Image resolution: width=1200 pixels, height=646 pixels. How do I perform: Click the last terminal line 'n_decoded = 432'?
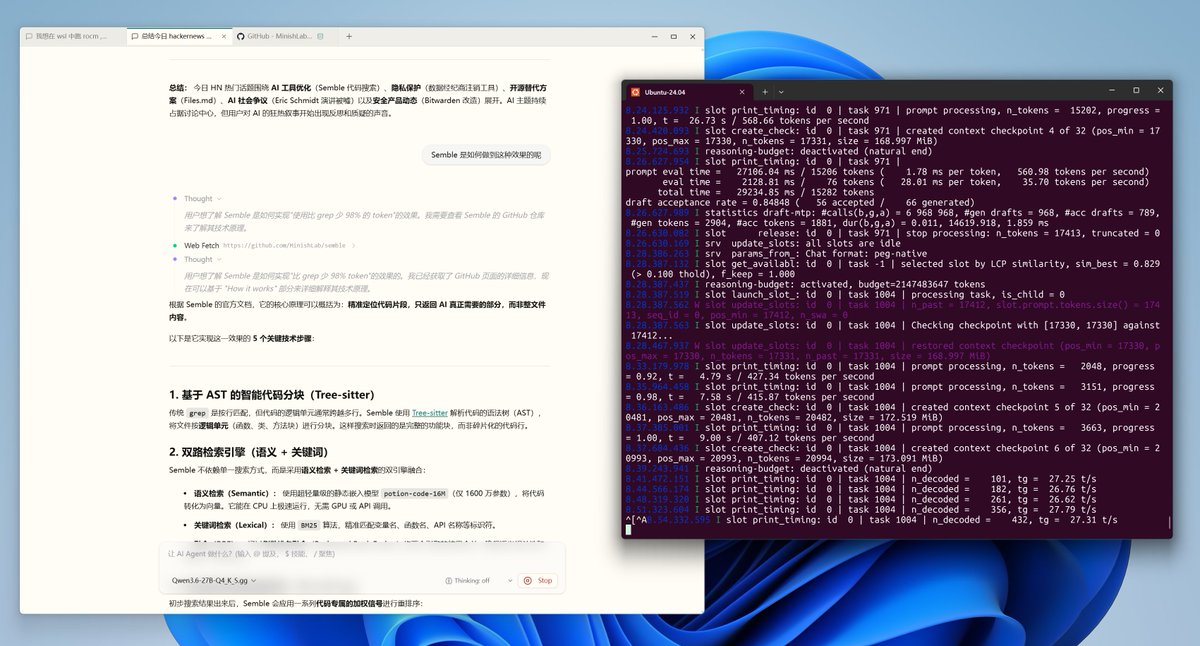(x=871, y=521)
